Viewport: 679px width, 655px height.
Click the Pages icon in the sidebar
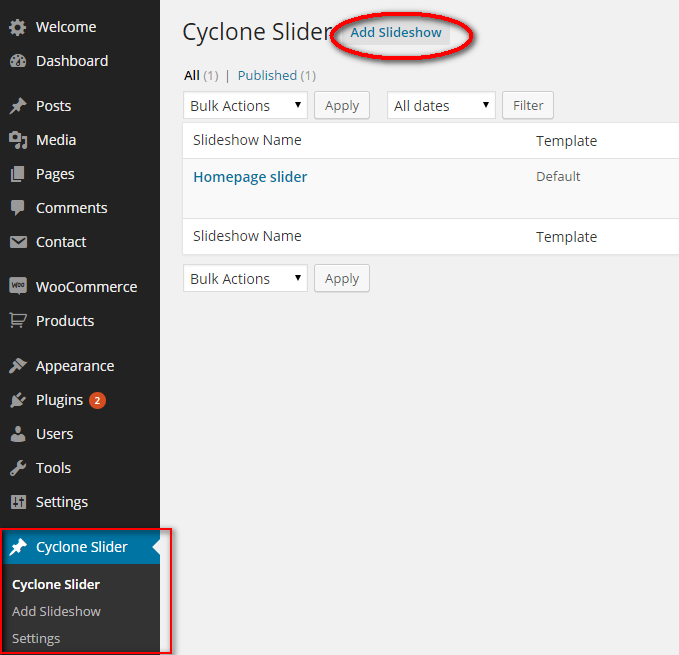(x=18, y=174)
